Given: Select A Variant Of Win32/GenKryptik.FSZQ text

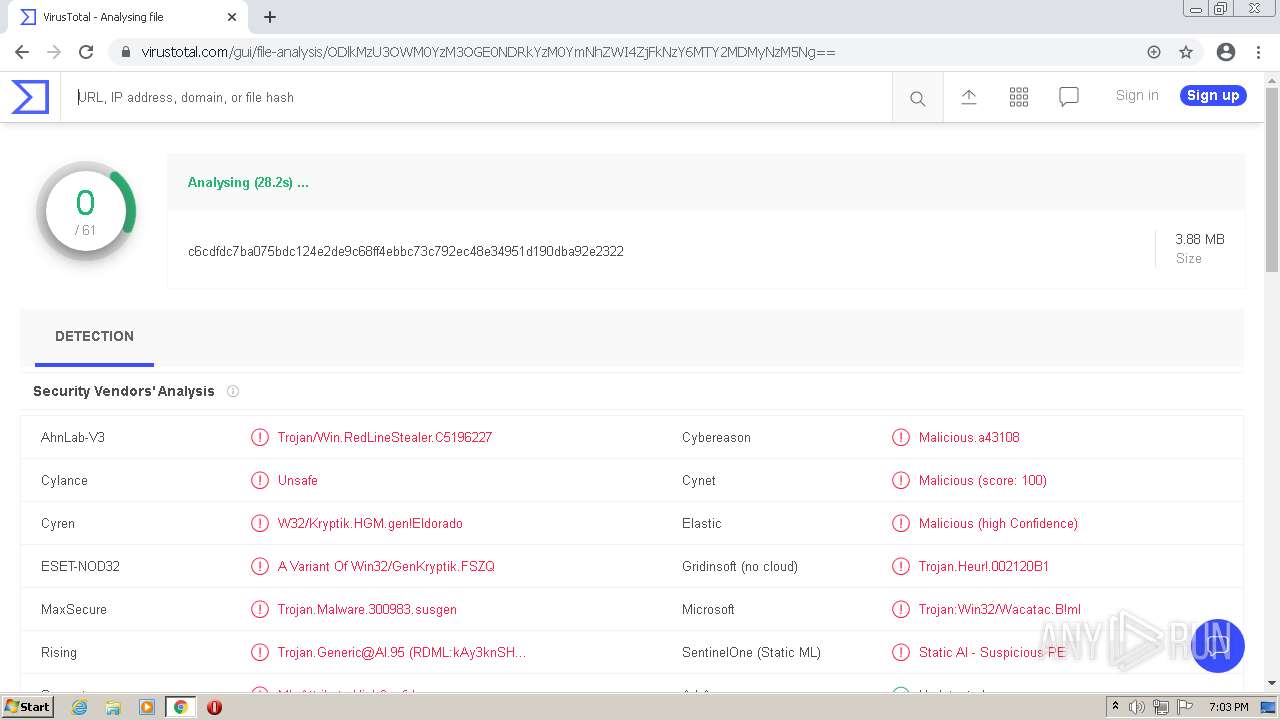Looking at the screenshot, I should [386, 566].
